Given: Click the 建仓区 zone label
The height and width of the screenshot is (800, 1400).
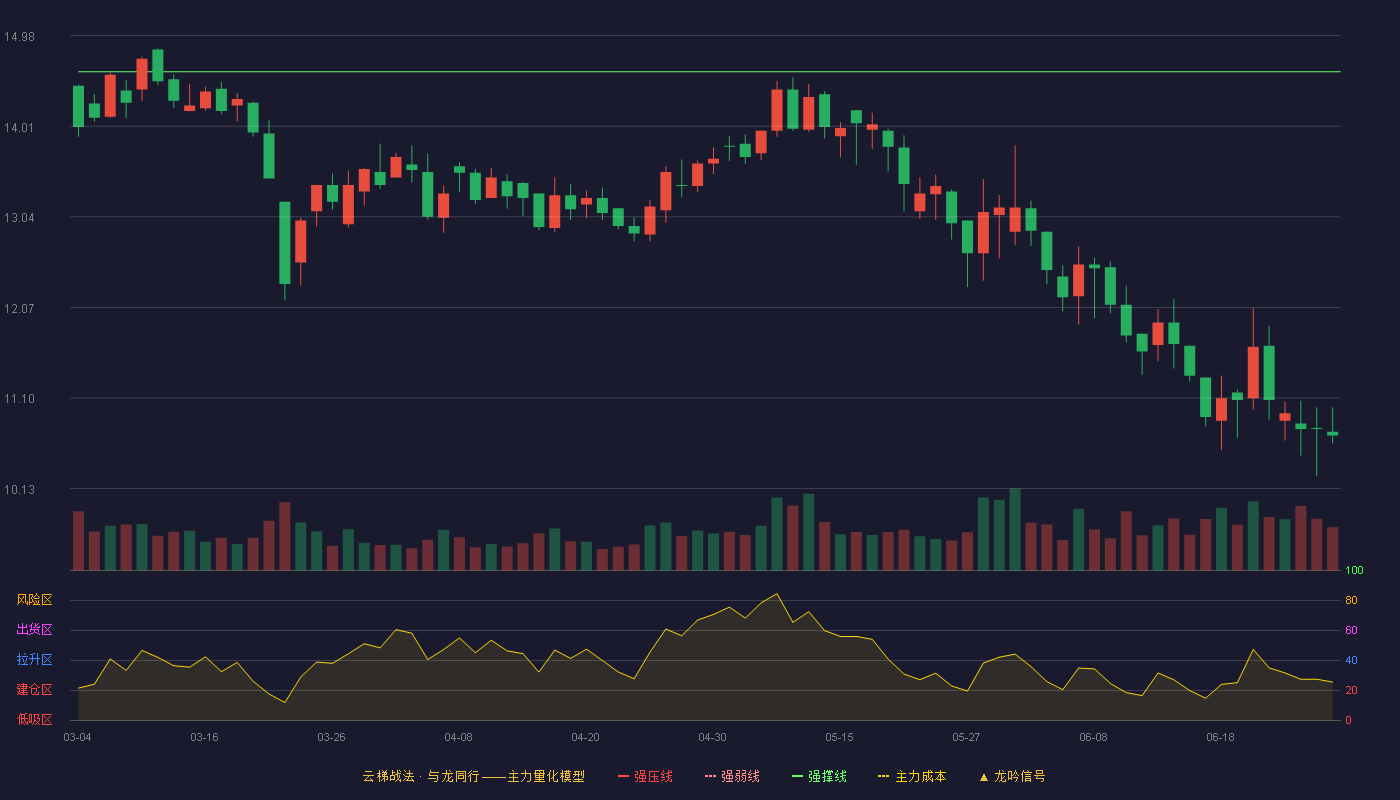Looking at the screenshot, I should pyautogui.click(x=34, y=690).
